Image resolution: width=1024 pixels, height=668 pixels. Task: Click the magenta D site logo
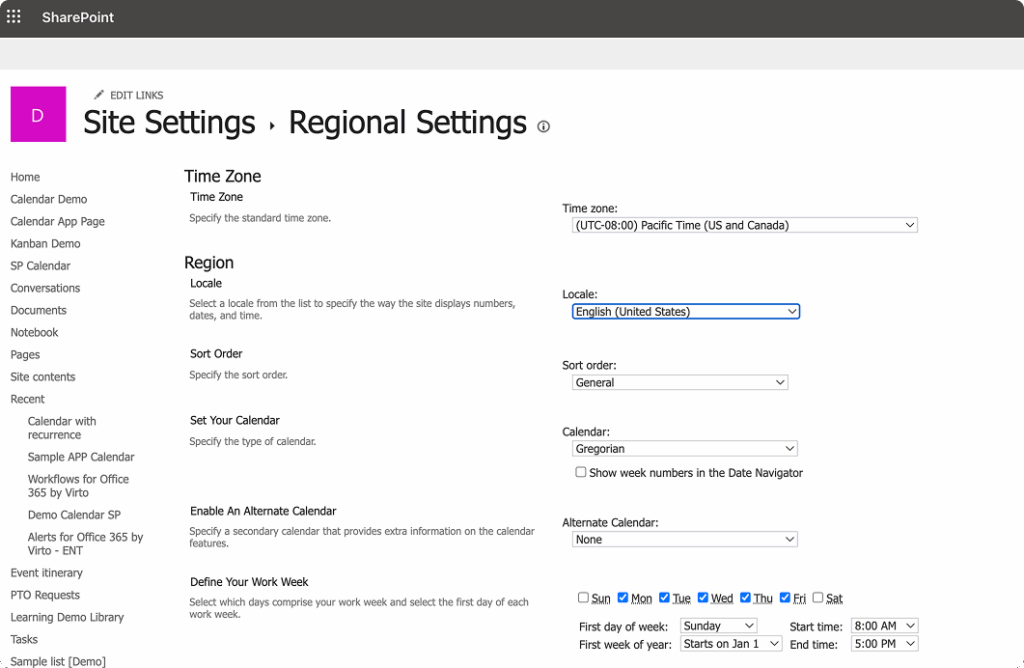click(38, 115)
